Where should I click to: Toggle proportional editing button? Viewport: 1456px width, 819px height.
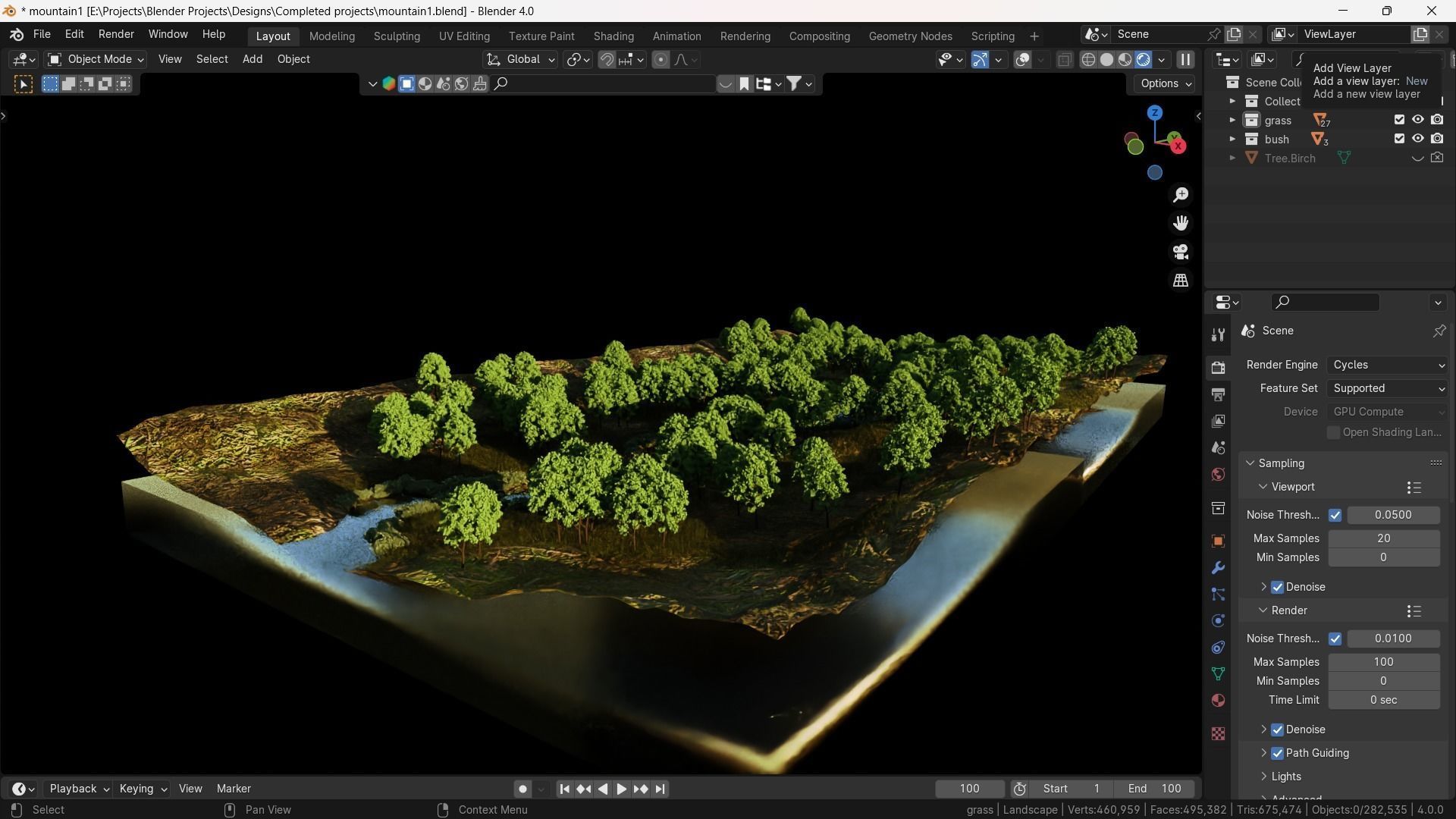pyautogui.click(x=661, y=59)
